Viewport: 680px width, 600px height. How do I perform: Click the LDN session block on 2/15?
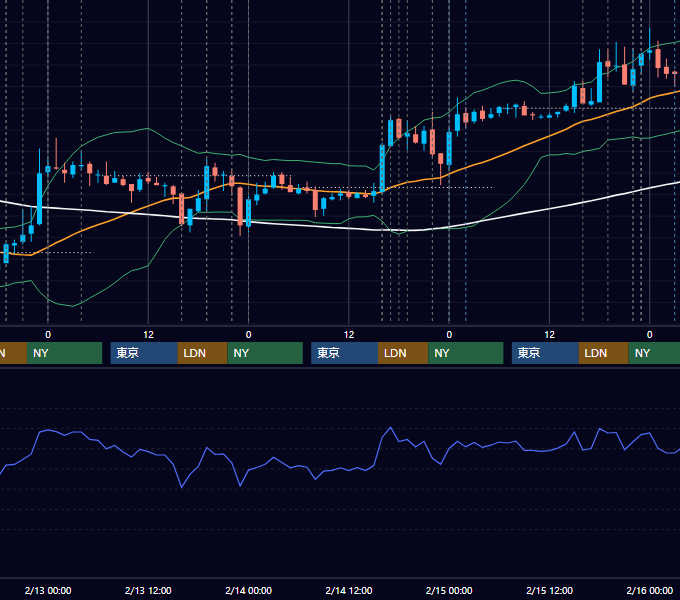pyautogui.click(x=604, y=353)
